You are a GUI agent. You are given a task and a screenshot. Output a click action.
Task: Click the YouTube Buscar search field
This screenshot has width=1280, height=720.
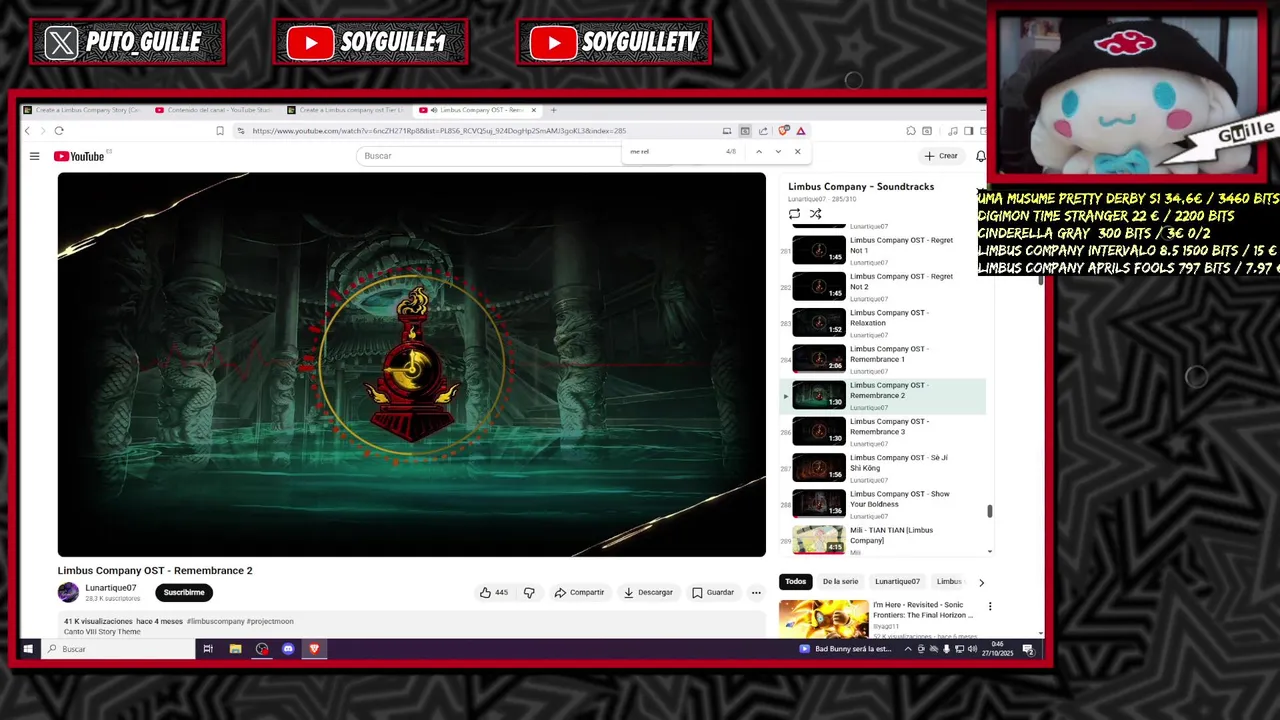490,156
